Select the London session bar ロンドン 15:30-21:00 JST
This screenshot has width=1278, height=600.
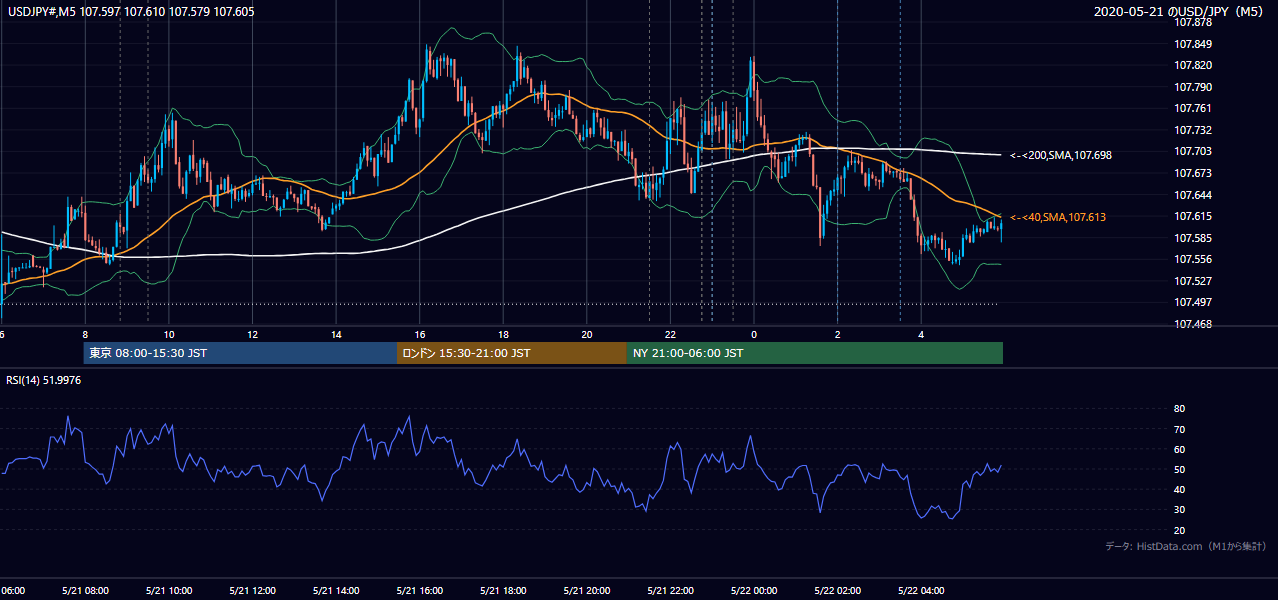coord(512,353)
